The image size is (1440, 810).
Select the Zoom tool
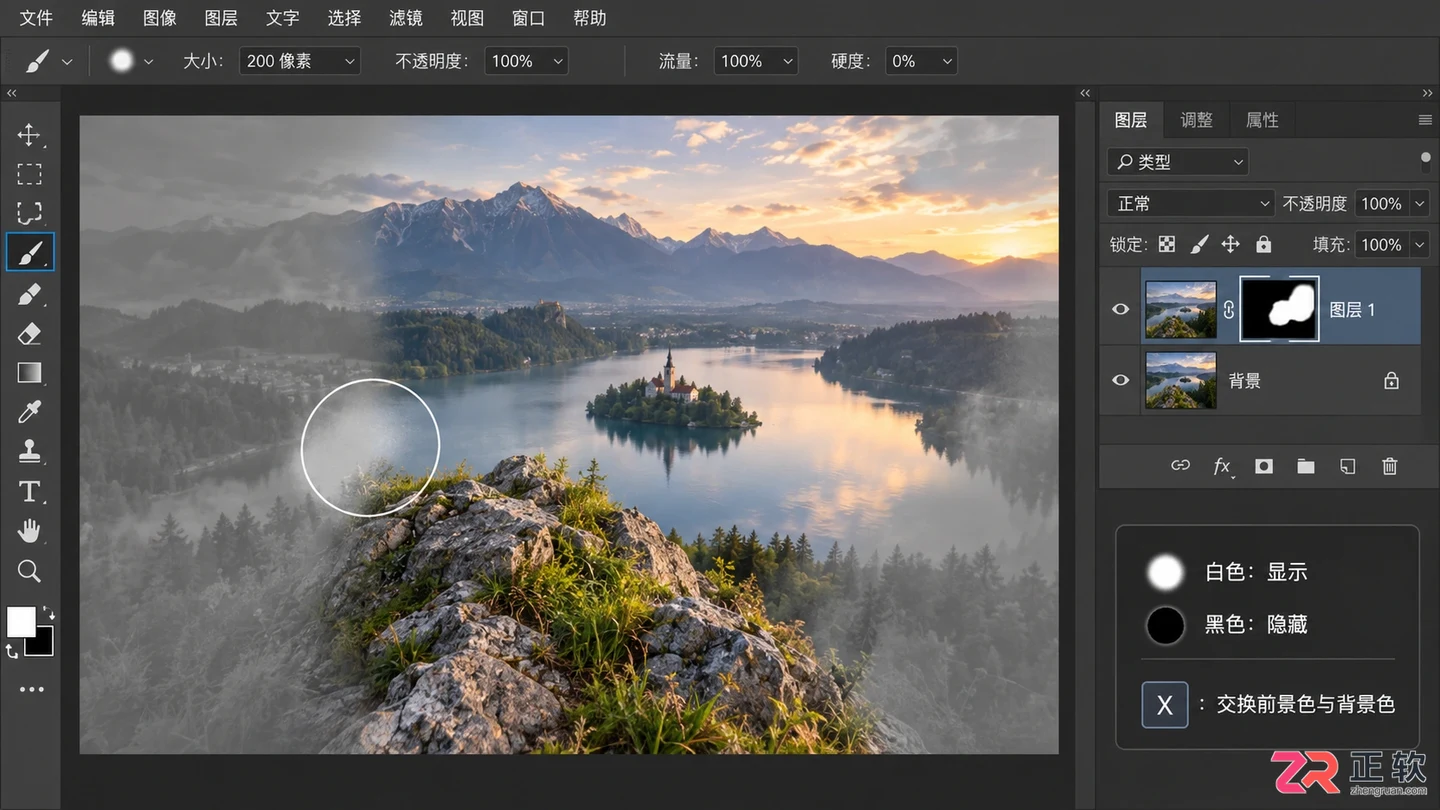point(29,571)
